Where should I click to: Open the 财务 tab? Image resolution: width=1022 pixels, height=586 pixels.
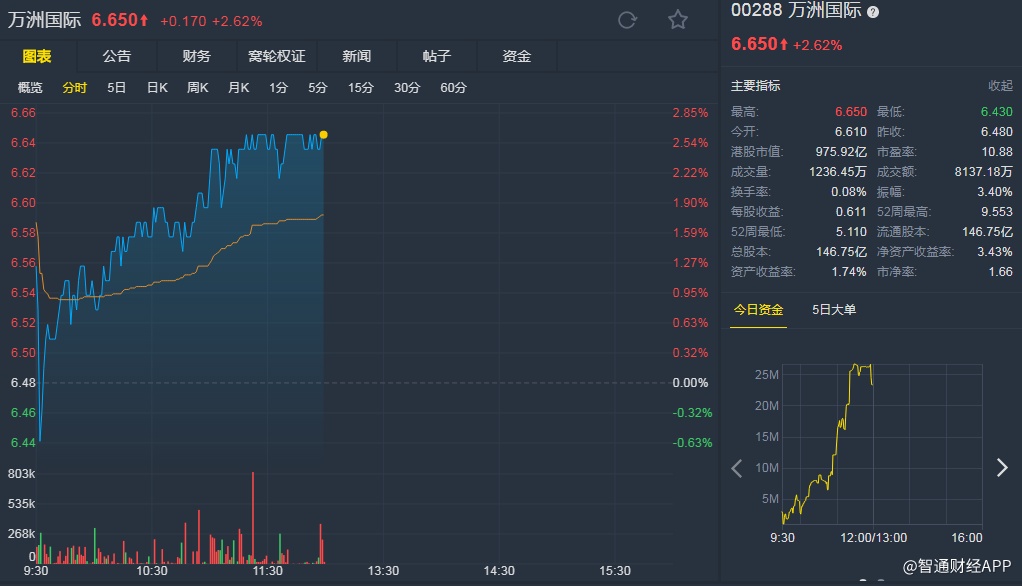(x=196, y=56)
